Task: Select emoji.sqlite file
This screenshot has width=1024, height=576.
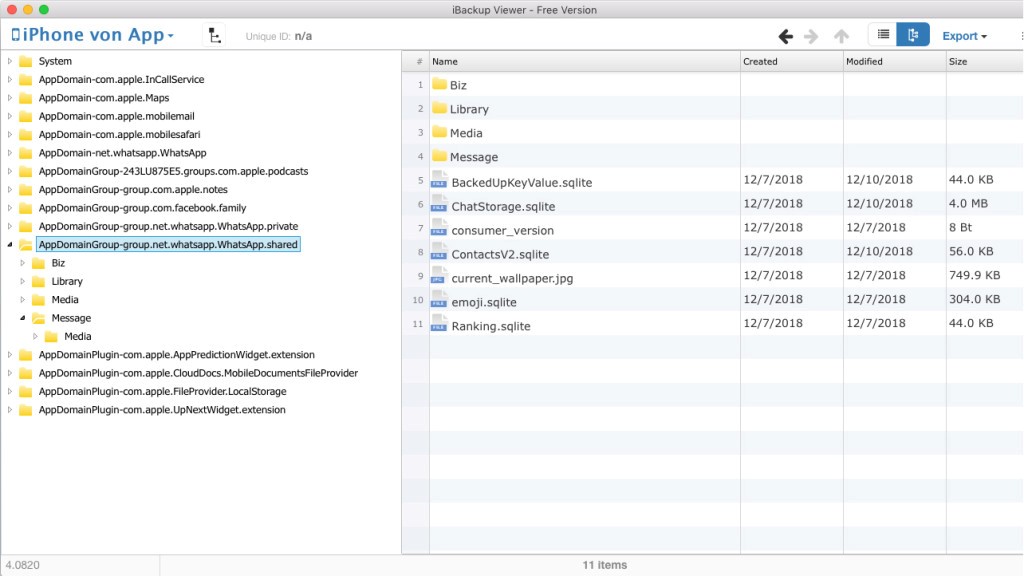Action: click(483, 302)
